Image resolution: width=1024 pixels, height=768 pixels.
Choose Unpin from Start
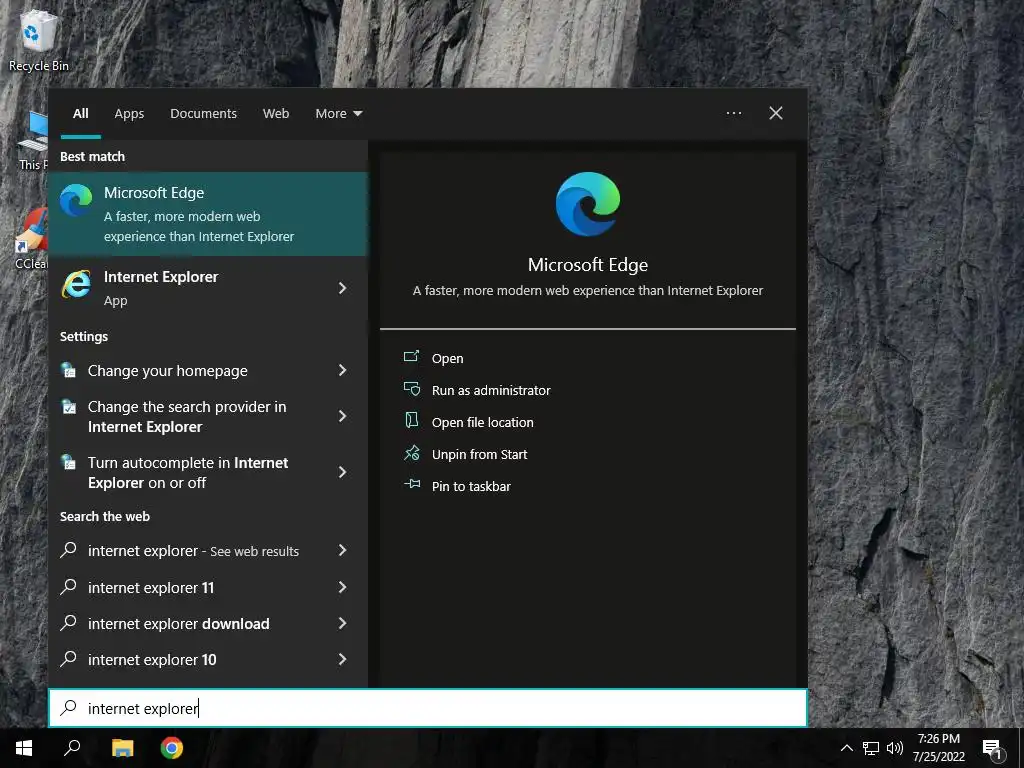[x=479, y=455]
